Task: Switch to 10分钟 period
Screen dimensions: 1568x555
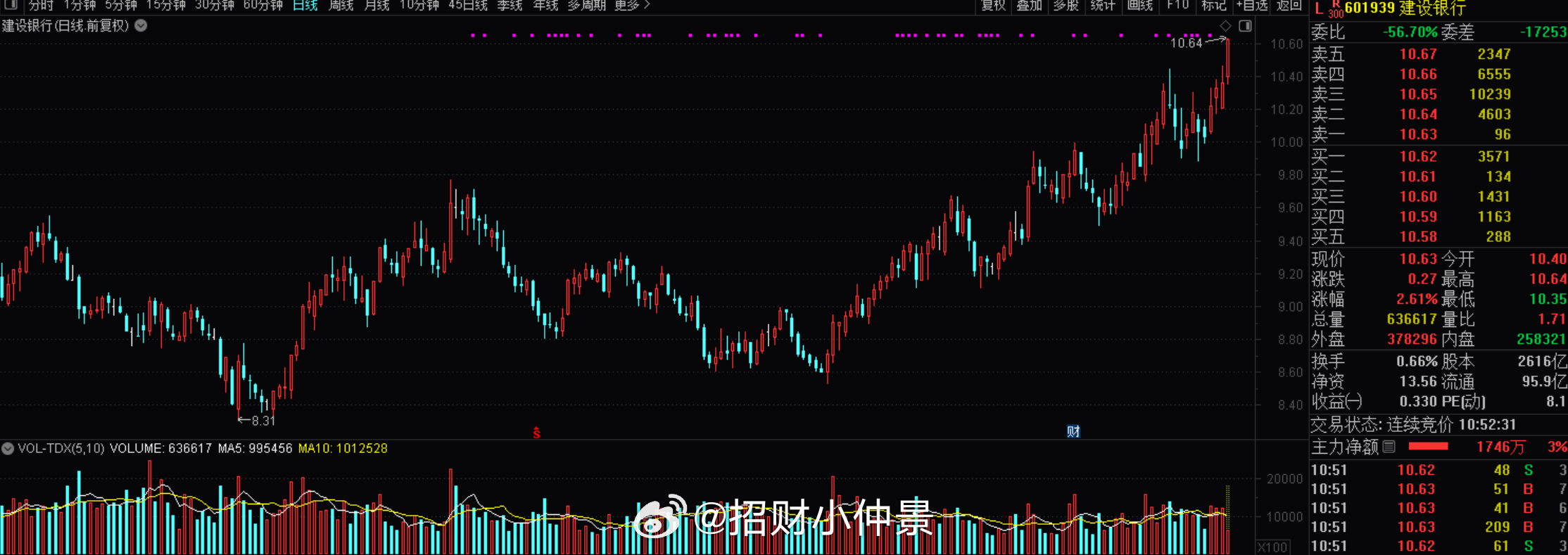Action: [419, 6]
